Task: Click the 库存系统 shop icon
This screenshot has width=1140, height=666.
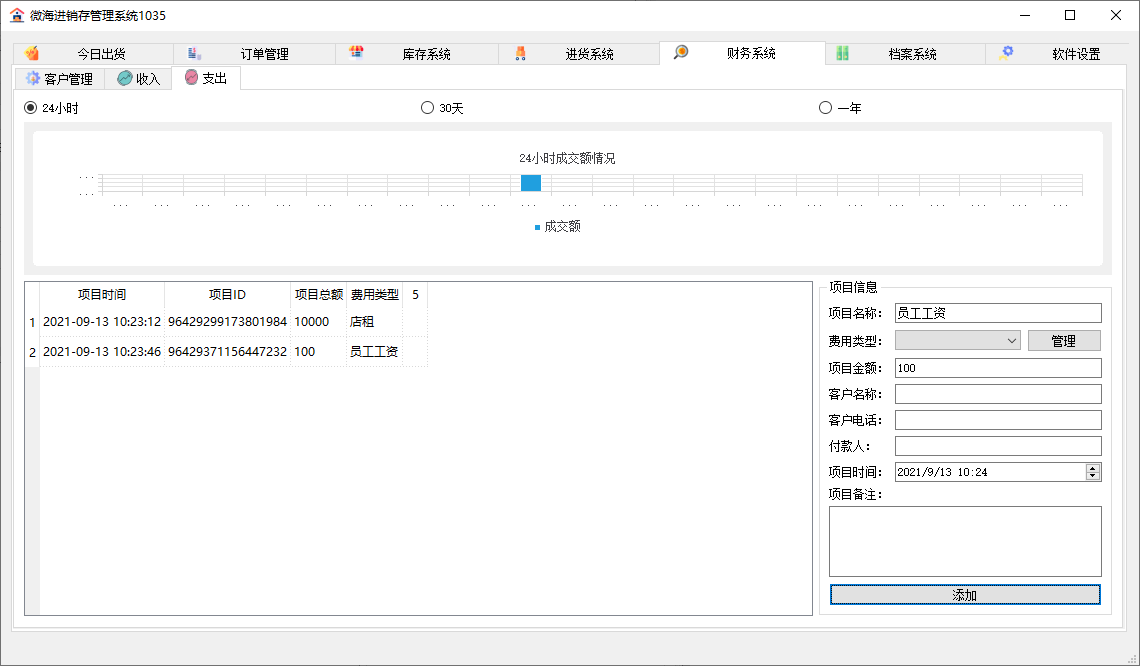Action: point(356,54)
